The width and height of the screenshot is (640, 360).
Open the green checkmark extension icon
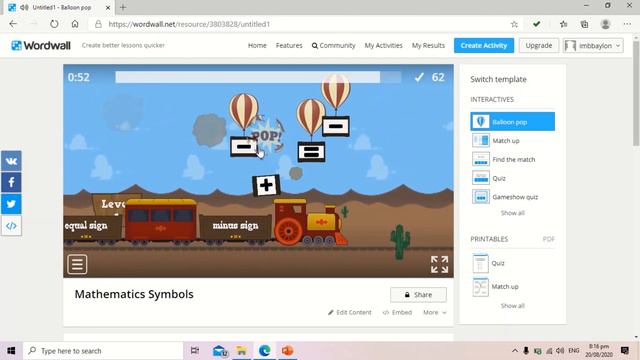pyautogui.click(x=536, y=24)
